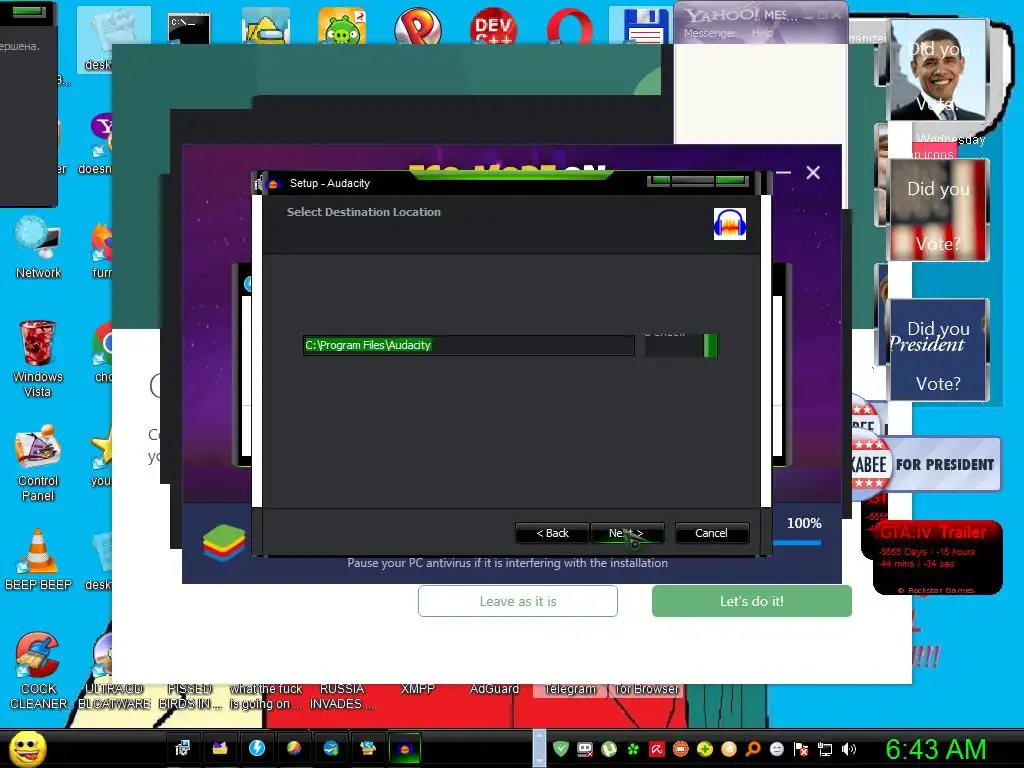Open the green pig game desktop icon

pyautogui.click(x=342, y=26)
